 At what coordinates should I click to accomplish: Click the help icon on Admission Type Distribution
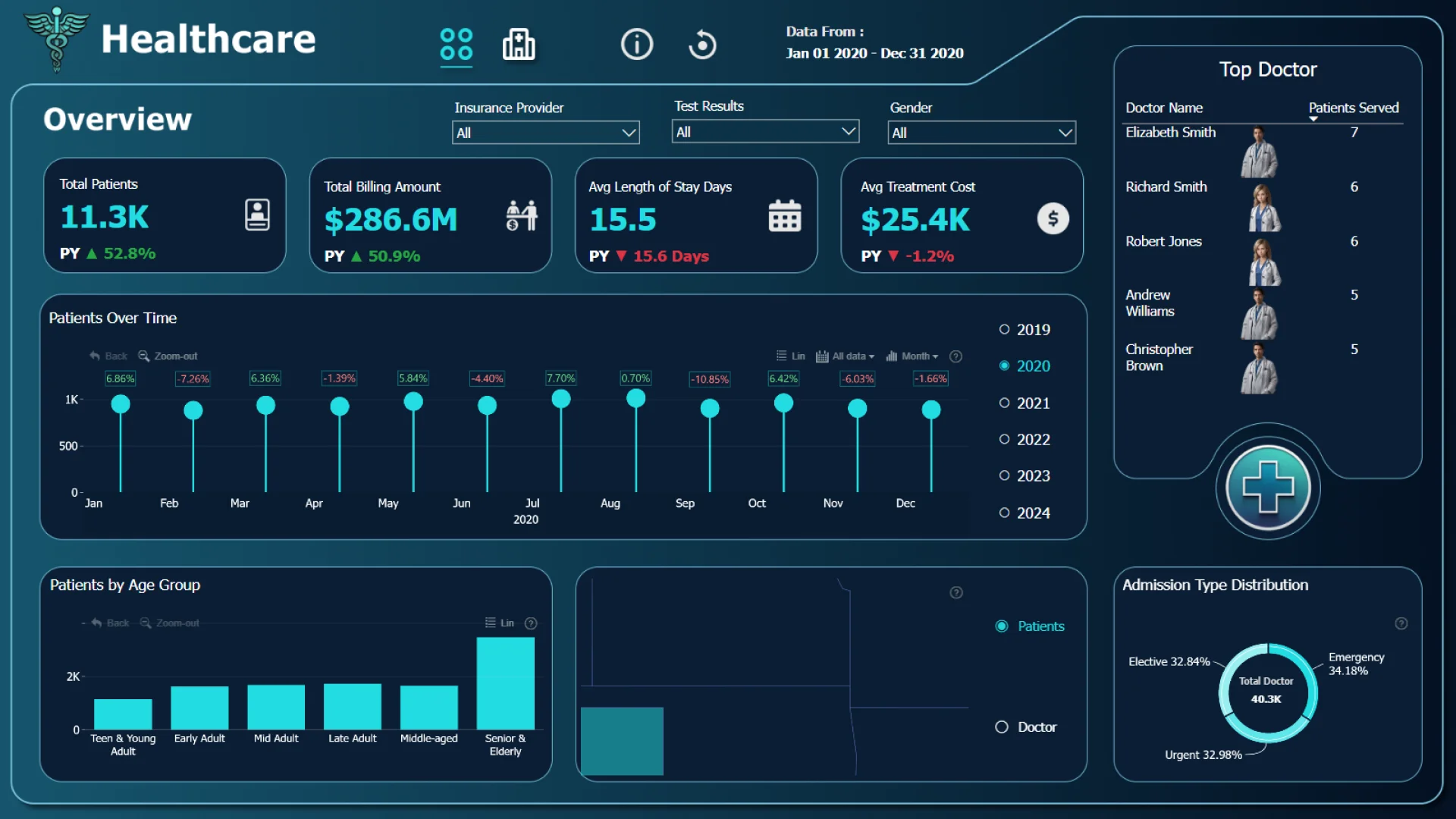(x=1401, y=623)
